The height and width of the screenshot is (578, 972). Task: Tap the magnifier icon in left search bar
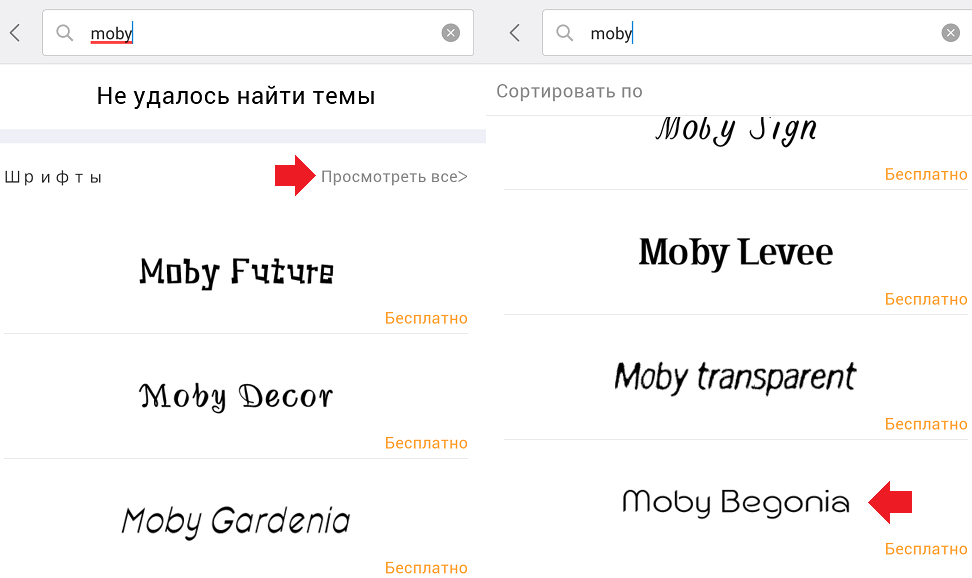(x=65, y=33)
